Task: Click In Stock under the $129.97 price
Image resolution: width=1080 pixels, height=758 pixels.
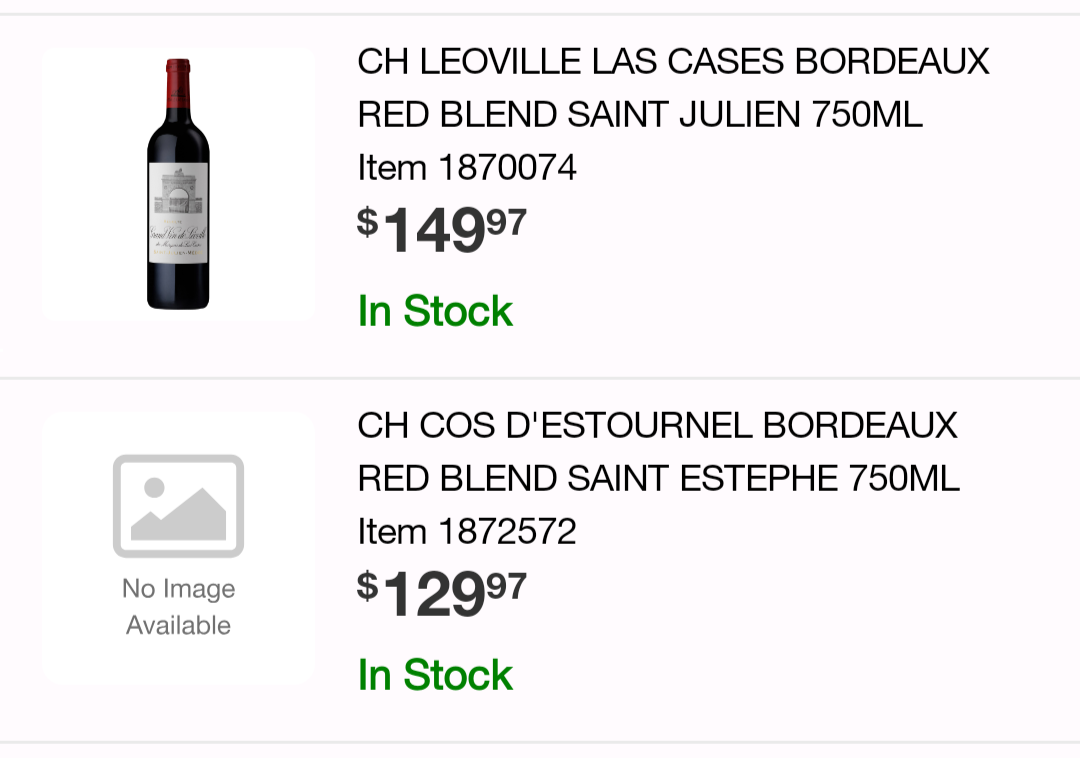Action: click(435, 675)
